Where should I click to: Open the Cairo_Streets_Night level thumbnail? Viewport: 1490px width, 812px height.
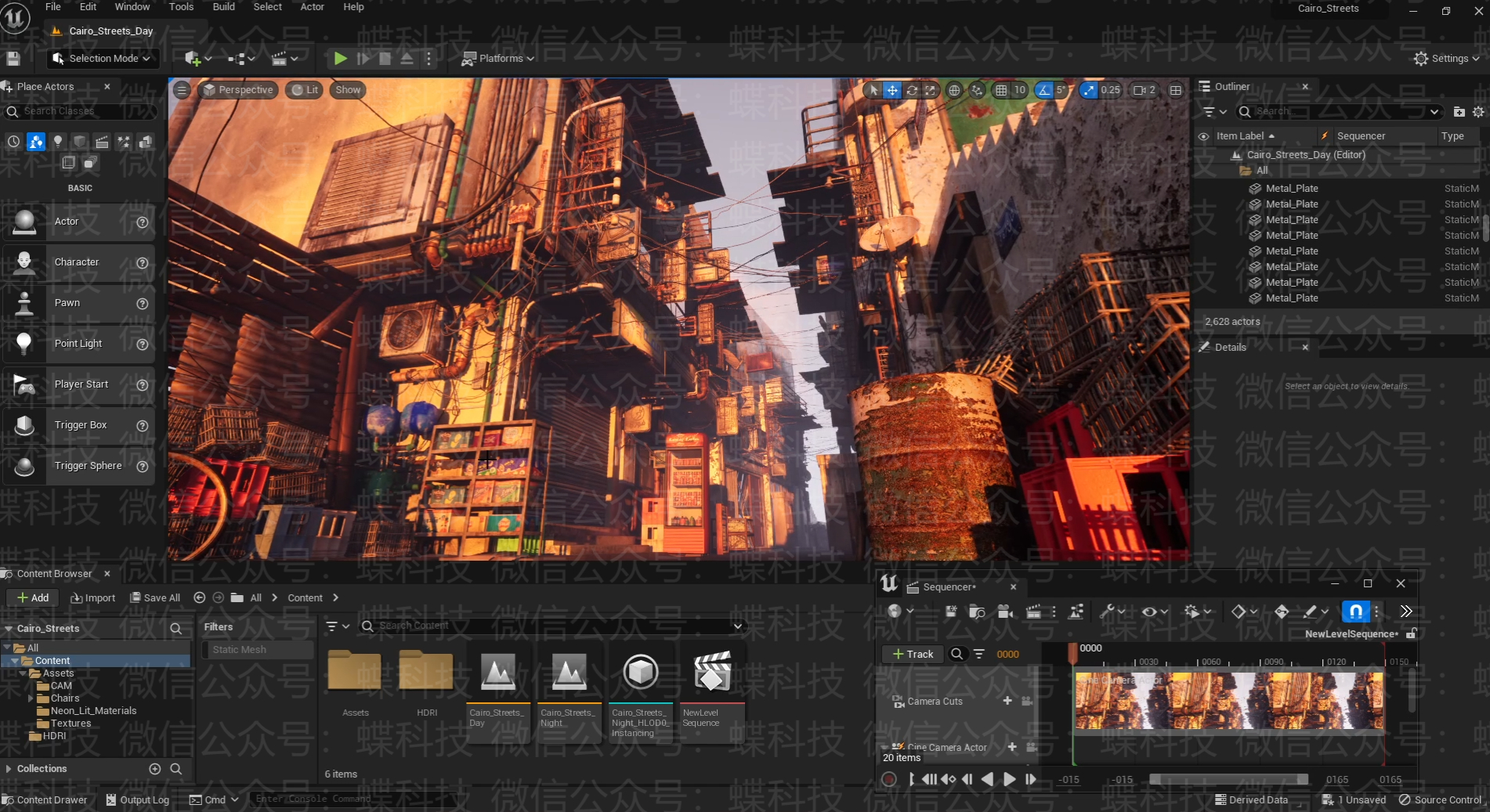tap(569, 693)
